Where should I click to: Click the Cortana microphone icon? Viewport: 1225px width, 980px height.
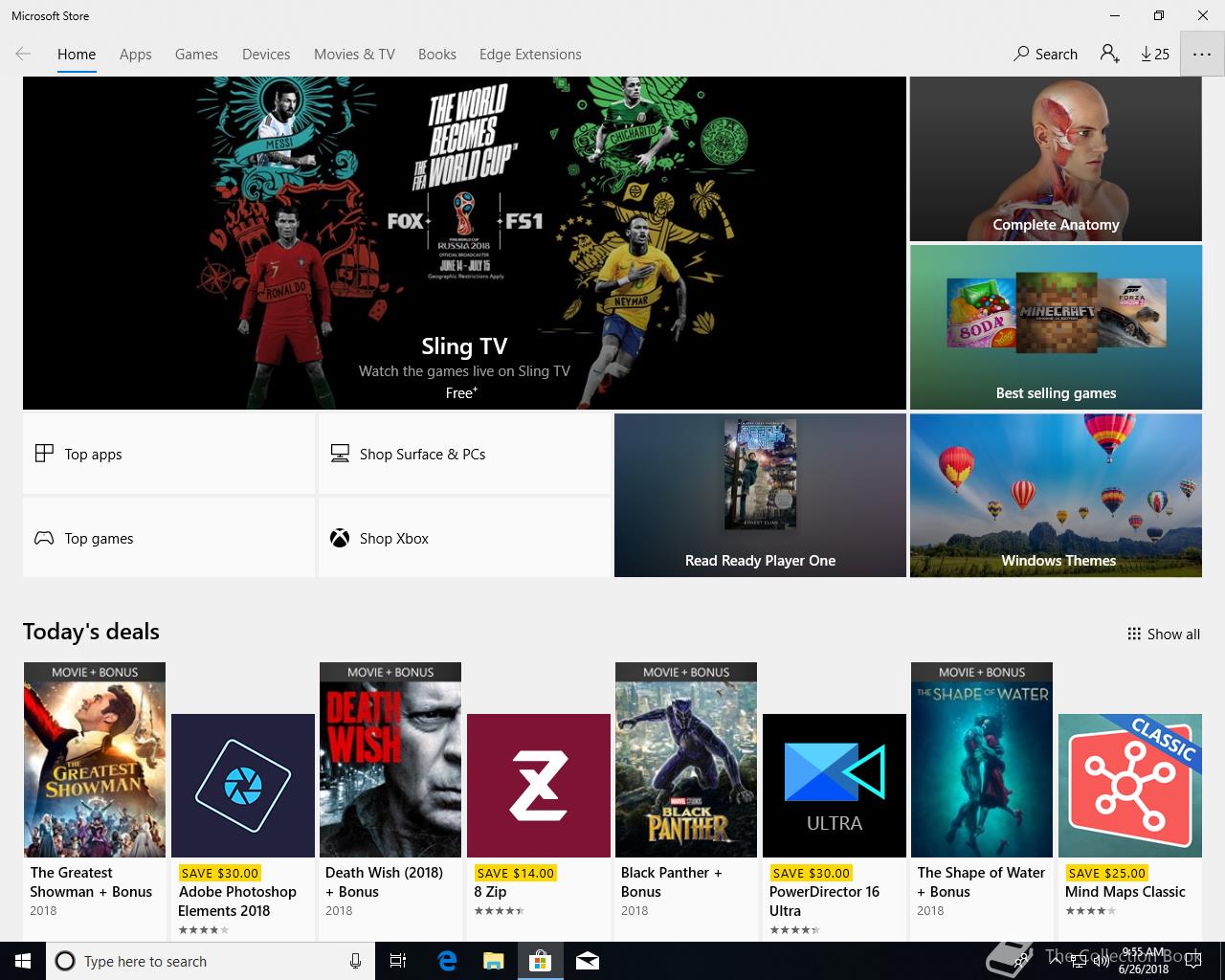355,961
